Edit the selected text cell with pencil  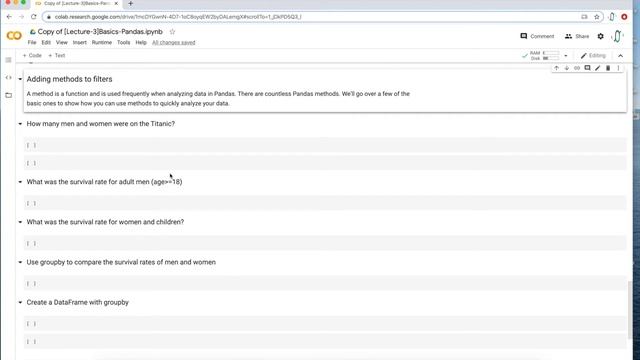point(598,68)
